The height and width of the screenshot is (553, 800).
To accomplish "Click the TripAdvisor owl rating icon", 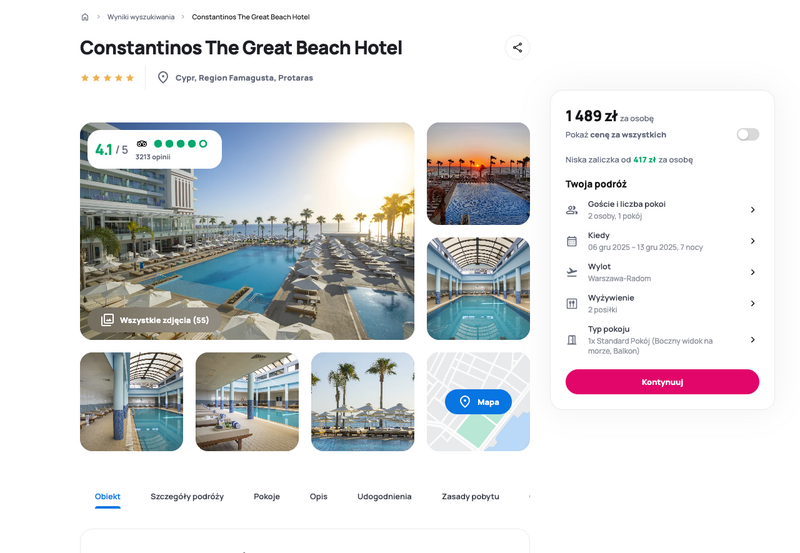I will click(x=142, y=143).
